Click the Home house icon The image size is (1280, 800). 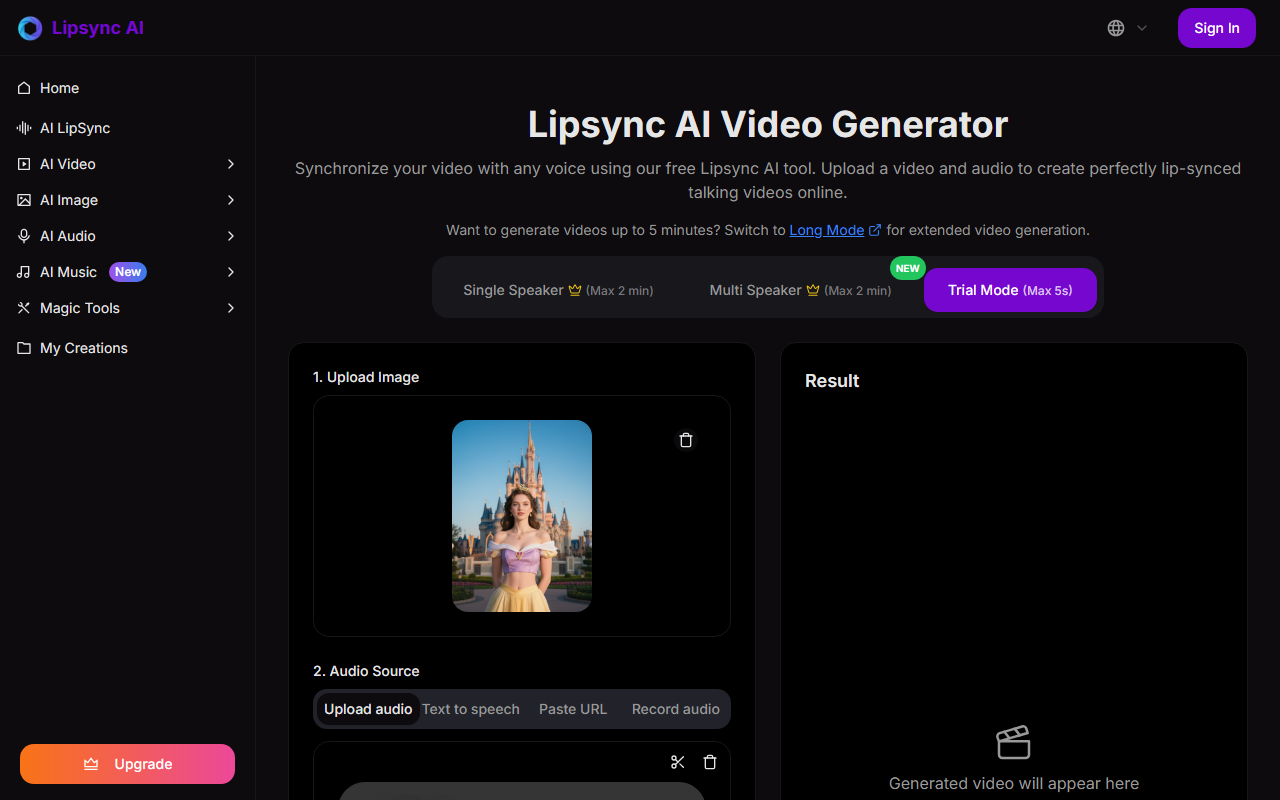(24, 88)
